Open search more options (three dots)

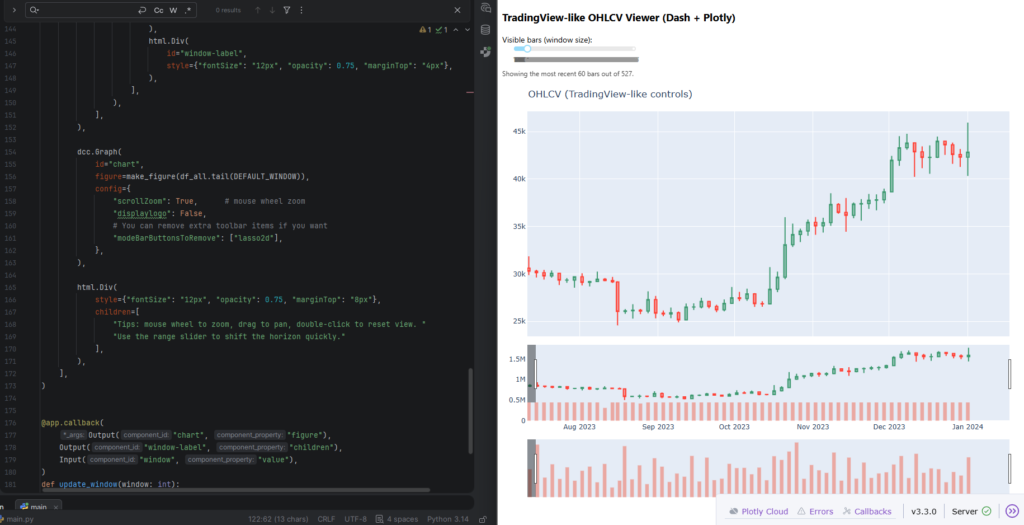click(303, 10)
